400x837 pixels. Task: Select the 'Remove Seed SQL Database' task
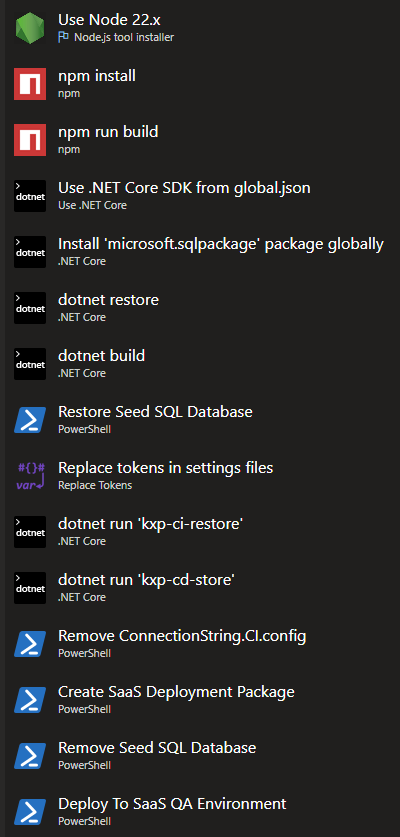(200, 756)
